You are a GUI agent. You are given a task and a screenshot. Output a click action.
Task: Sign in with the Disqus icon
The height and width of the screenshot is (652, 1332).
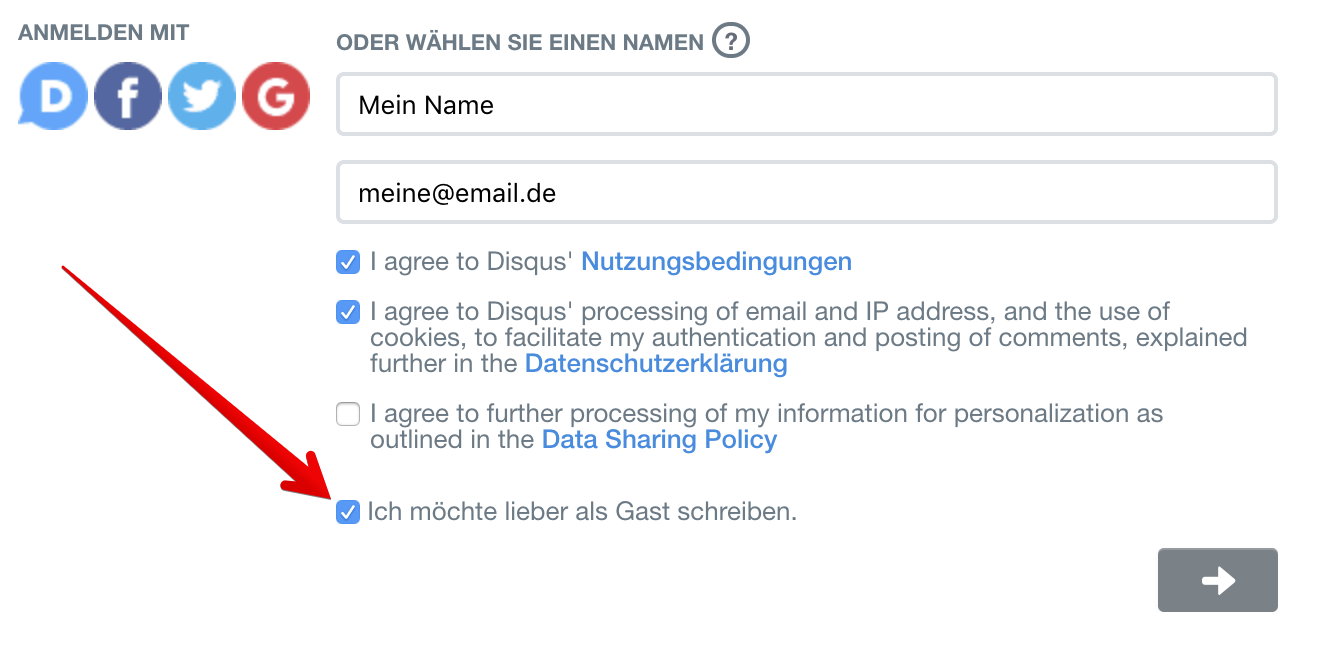tap(53, 96)
